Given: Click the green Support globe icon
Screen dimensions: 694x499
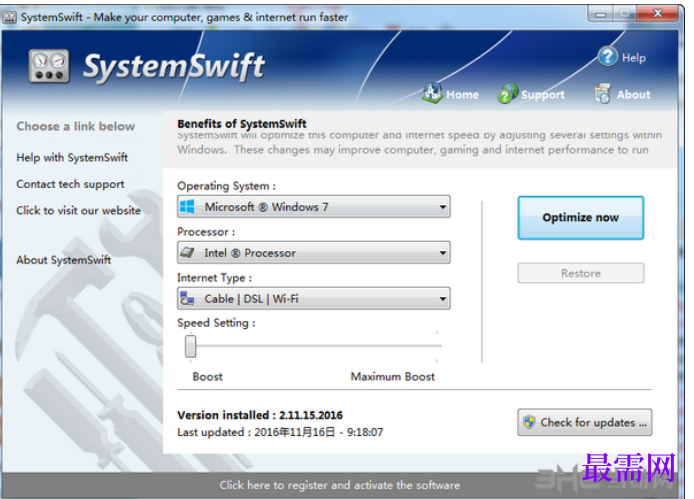Looking at the screenshot, I should click(508, 93).
